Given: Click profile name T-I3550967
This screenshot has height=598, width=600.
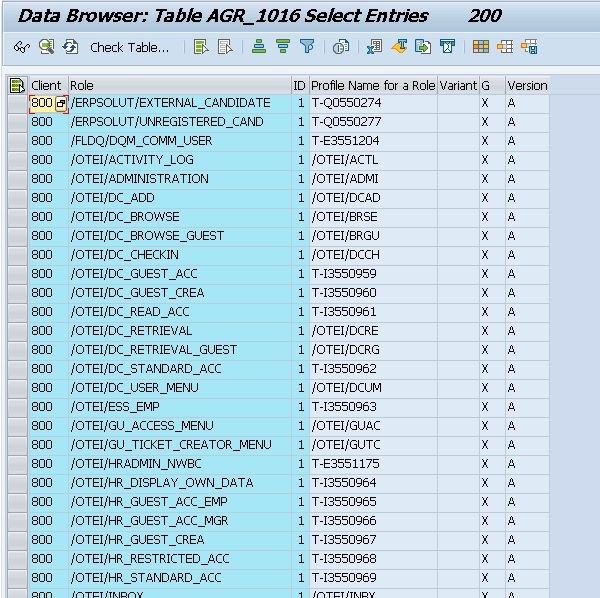Looking at the screenshot, I should [373, 540].
